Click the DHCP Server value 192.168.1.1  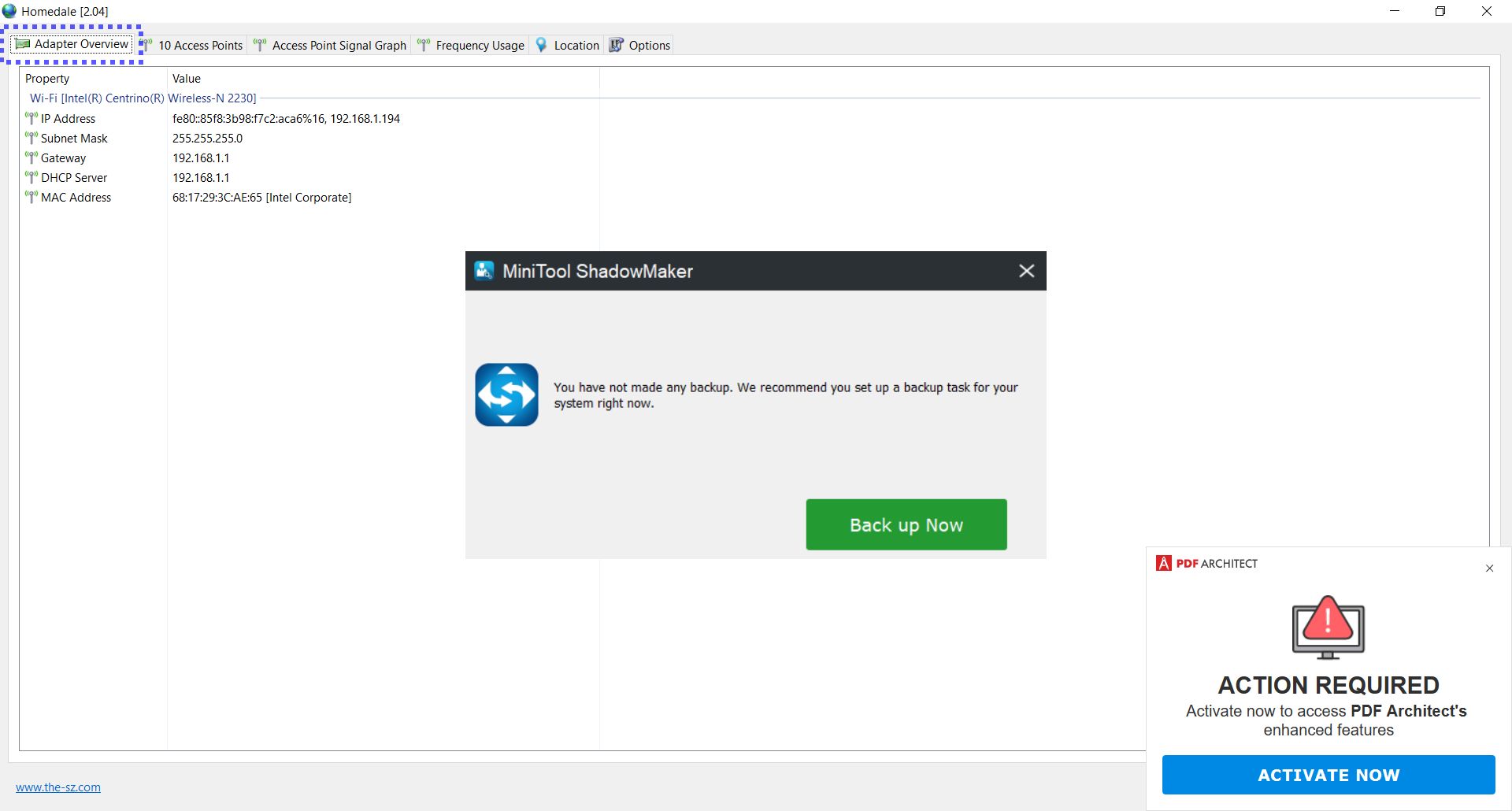[x=201, y=177]
